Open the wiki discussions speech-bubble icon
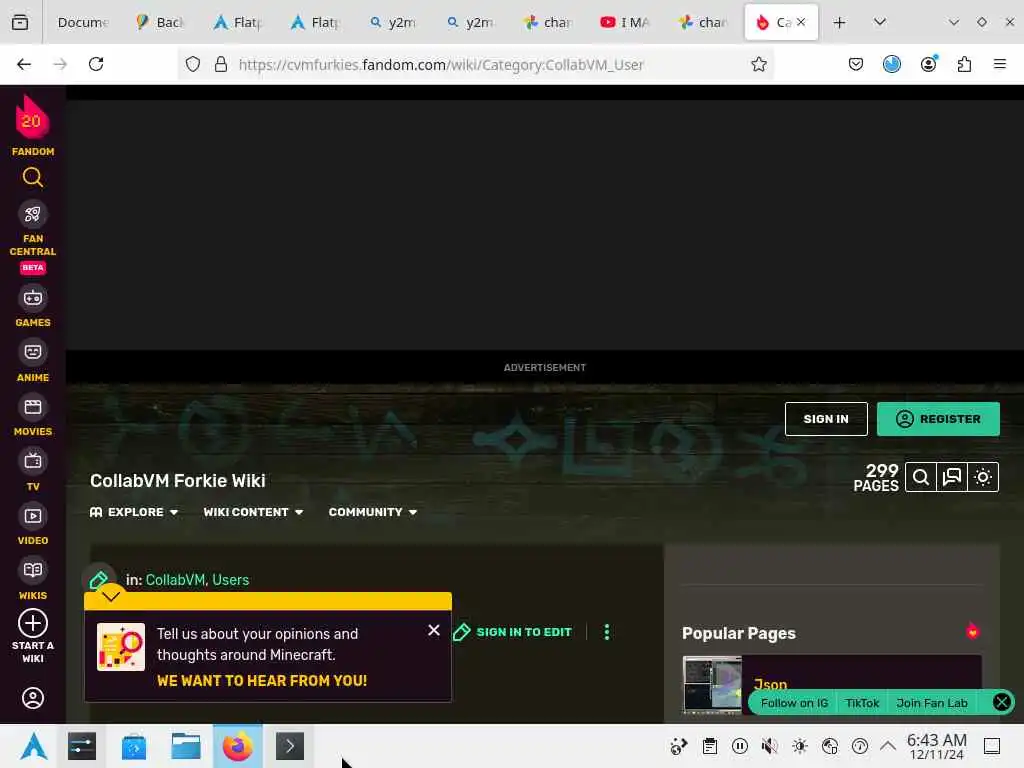Viewport: 1024px width, 768px height. tap(952, 477)
